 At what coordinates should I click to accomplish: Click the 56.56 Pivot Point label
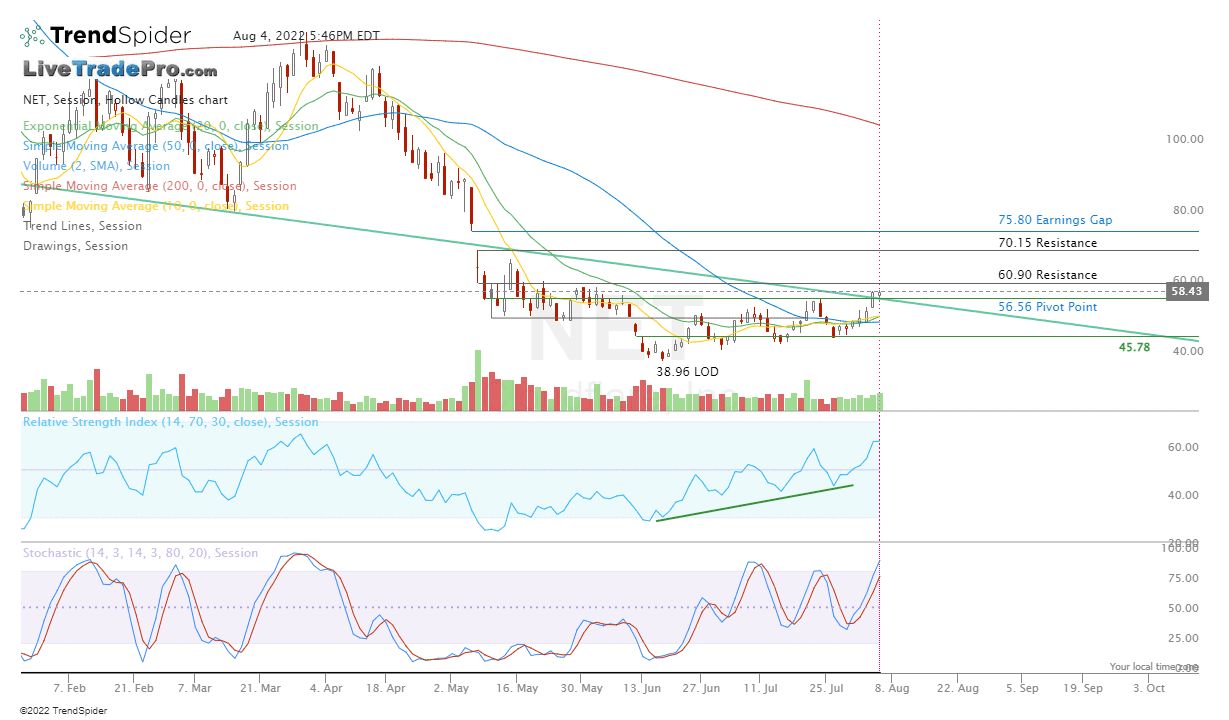pyautogui.click(x=1047, y=307)
